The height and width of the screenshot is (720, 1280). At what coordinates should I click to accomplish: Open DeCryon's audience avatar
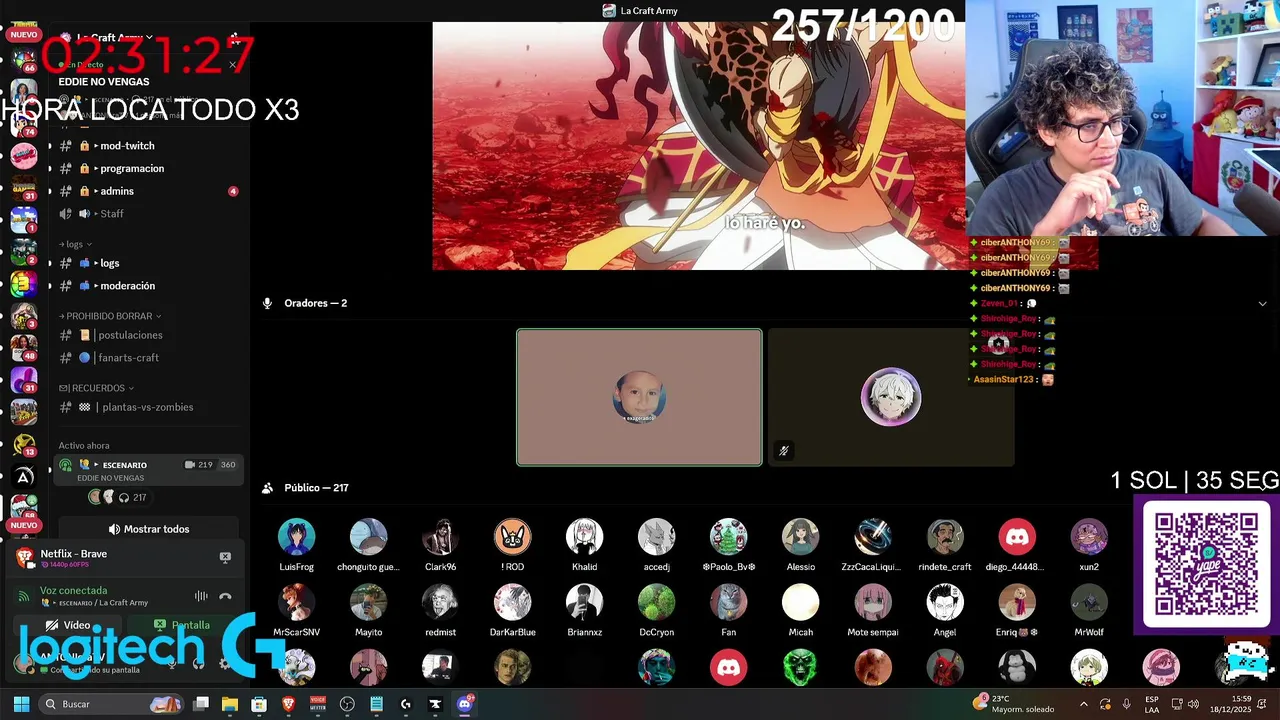tap(656, 603)
